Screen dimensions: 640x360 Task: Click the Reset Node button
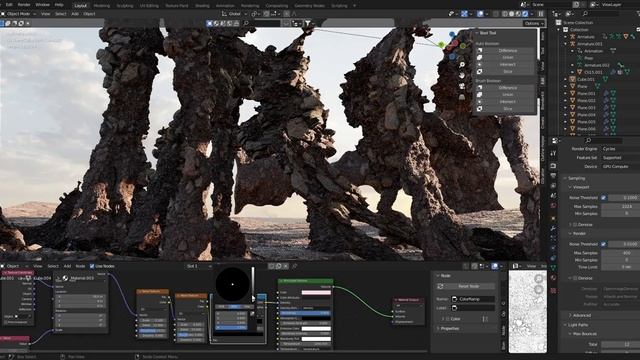[465, 287]
